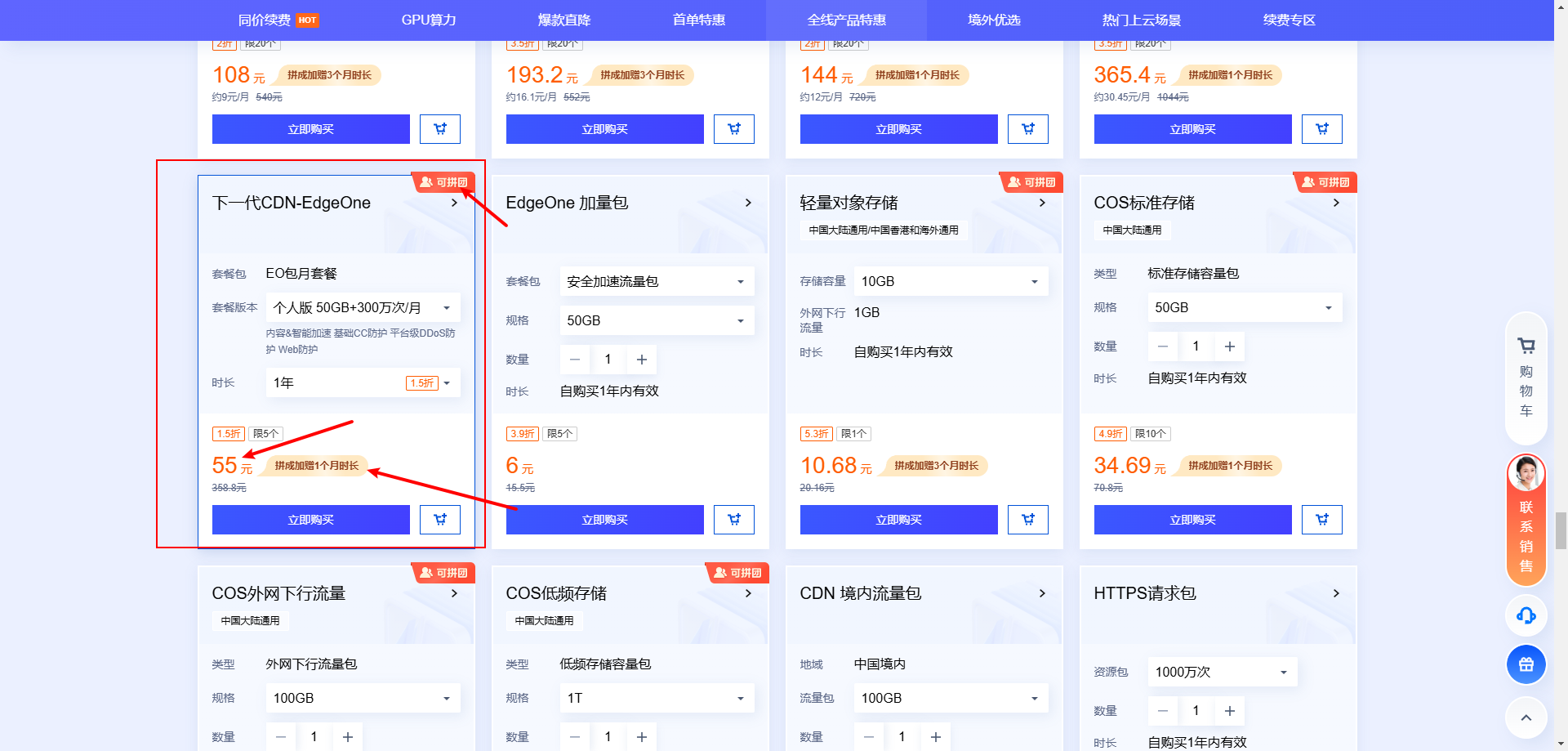Image resolution: width=1568 pixels, height=751 pixels.
Task: Open the 时长 dropdown showing 1年
Action: (363, 382)
